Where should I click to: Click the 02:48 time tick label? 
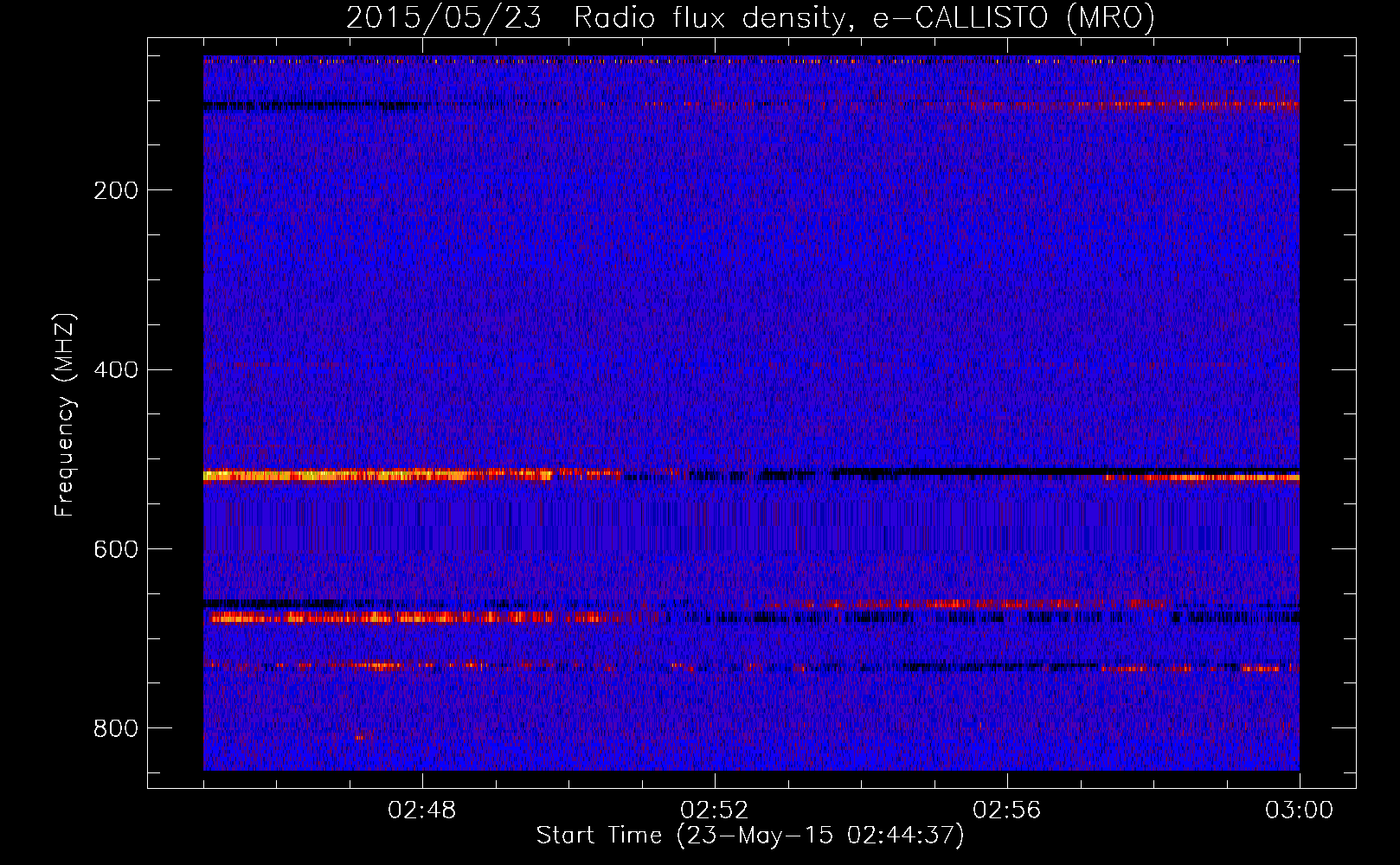click(422, 811)
